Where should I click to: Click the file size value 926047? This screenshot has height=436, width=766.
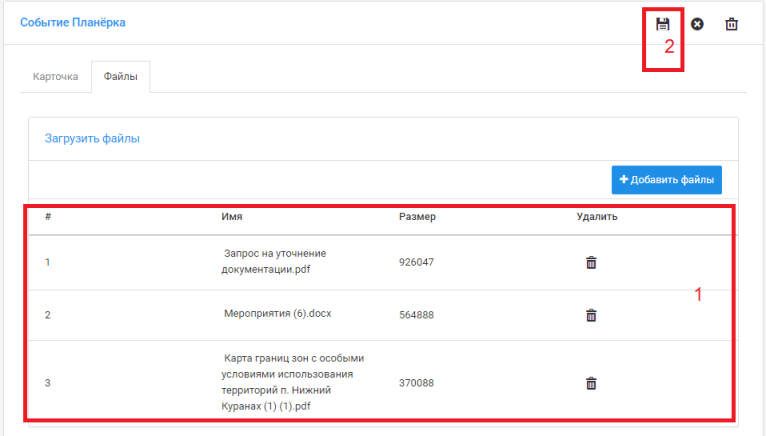(416, 262)
